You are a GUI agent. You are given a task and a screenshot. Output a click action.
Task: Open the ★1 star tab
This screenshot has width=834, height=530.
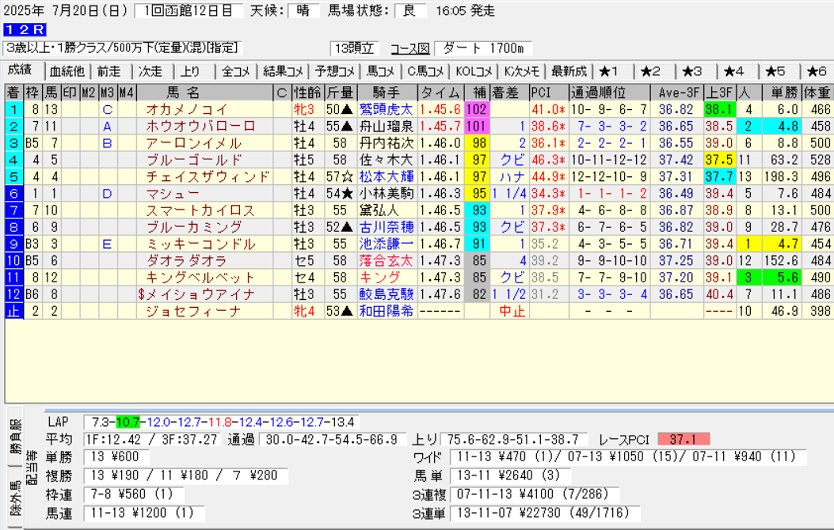[x=609, y=71]
